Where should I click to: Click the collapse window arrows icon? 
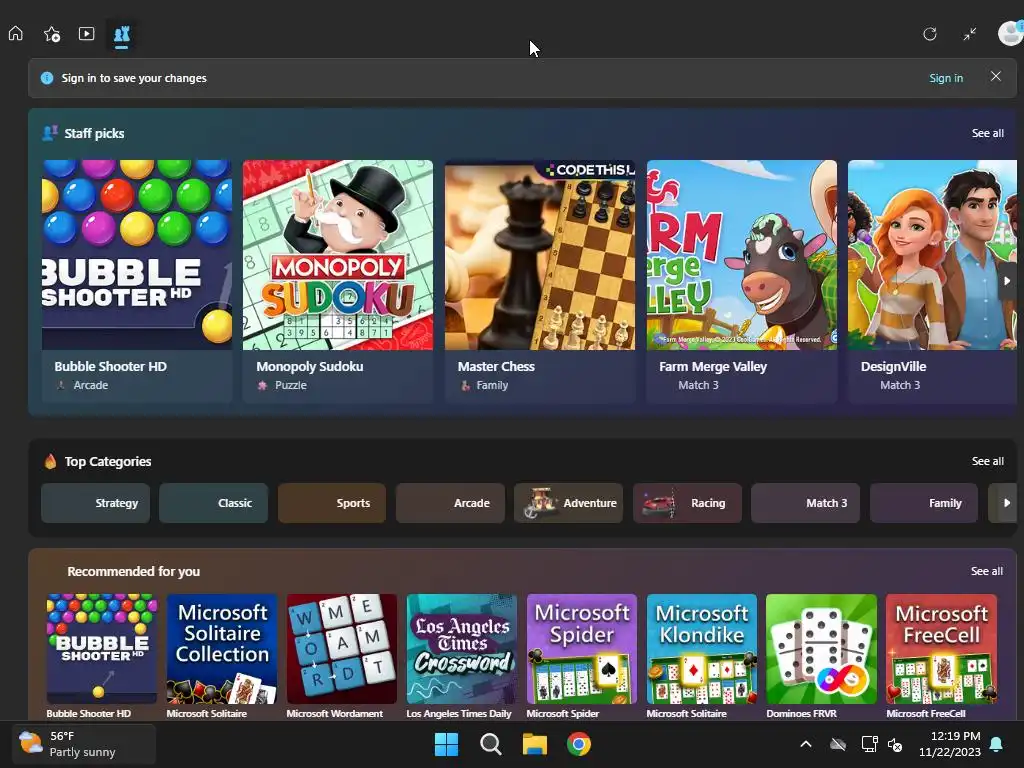tap(970, 34)
